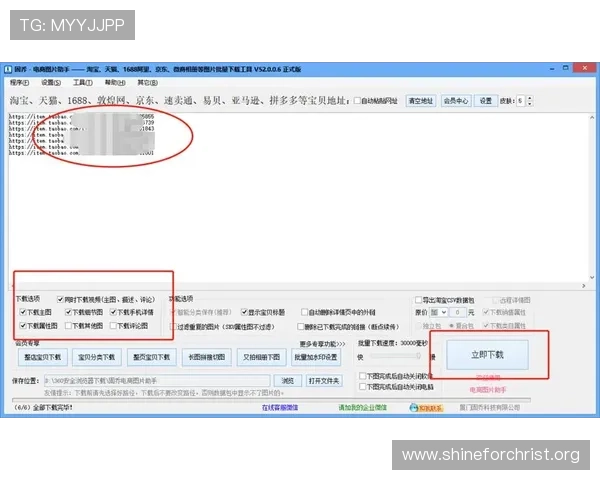Open the 程序(F) menu
The height and width of the screenshot is (480, 600).
pyautogui.click(x=19, y=83)
